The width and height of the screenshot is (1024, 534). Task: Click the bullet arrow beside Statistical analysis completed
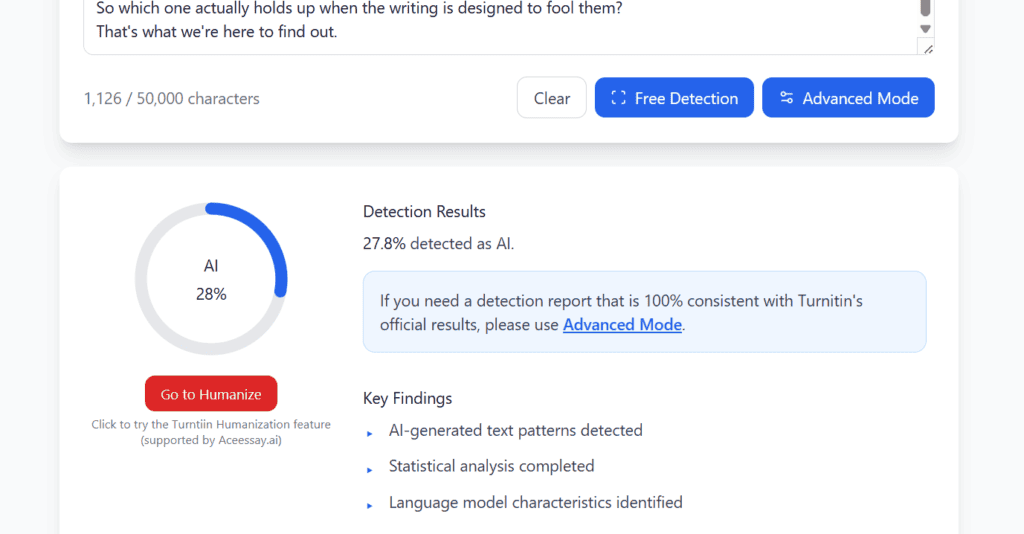pos(370,469)
